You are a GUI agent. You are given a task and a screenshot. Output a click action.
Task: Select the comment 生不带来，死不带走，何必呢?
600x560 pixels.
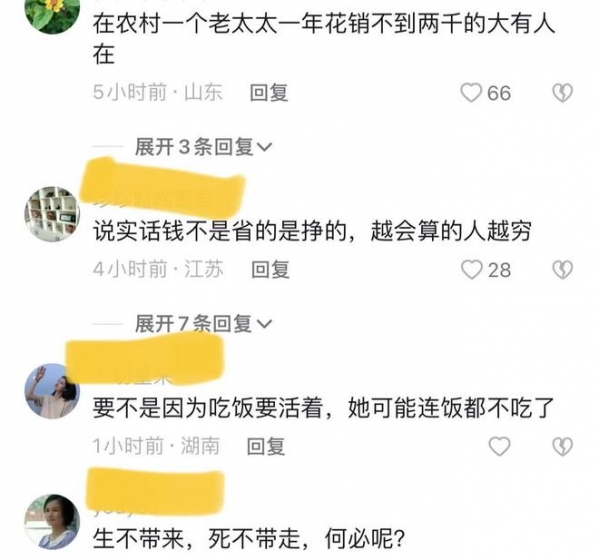pyautogui.click(x=249, y=538)
